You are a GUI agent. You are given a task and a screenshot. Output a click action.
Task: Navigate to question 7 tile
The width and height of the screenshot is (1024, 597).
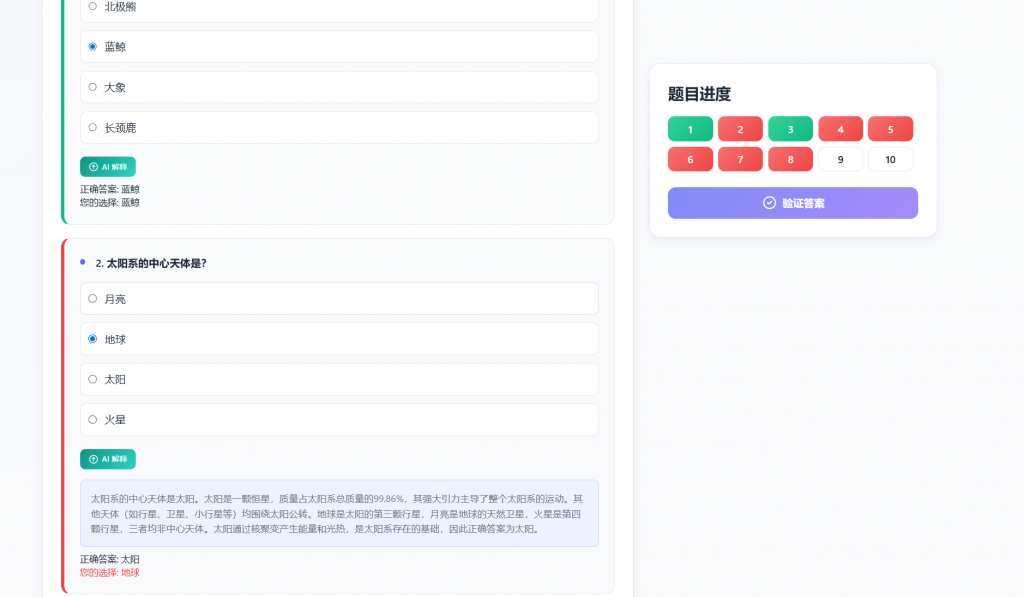click(741, 159)
